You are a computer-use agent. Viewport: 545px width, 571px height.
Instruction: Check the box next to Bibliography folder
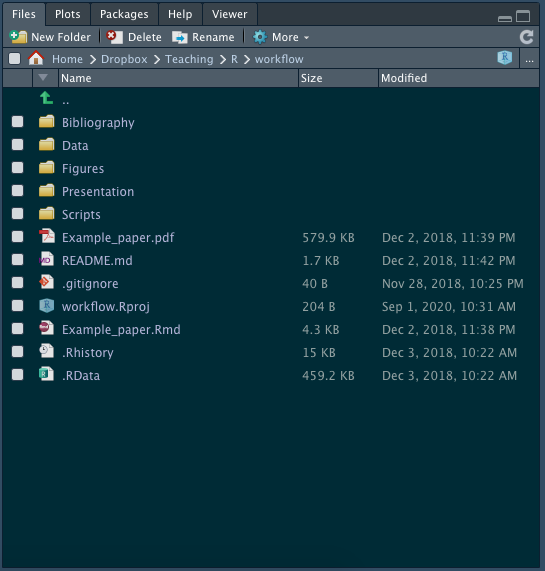pos(17,122)
